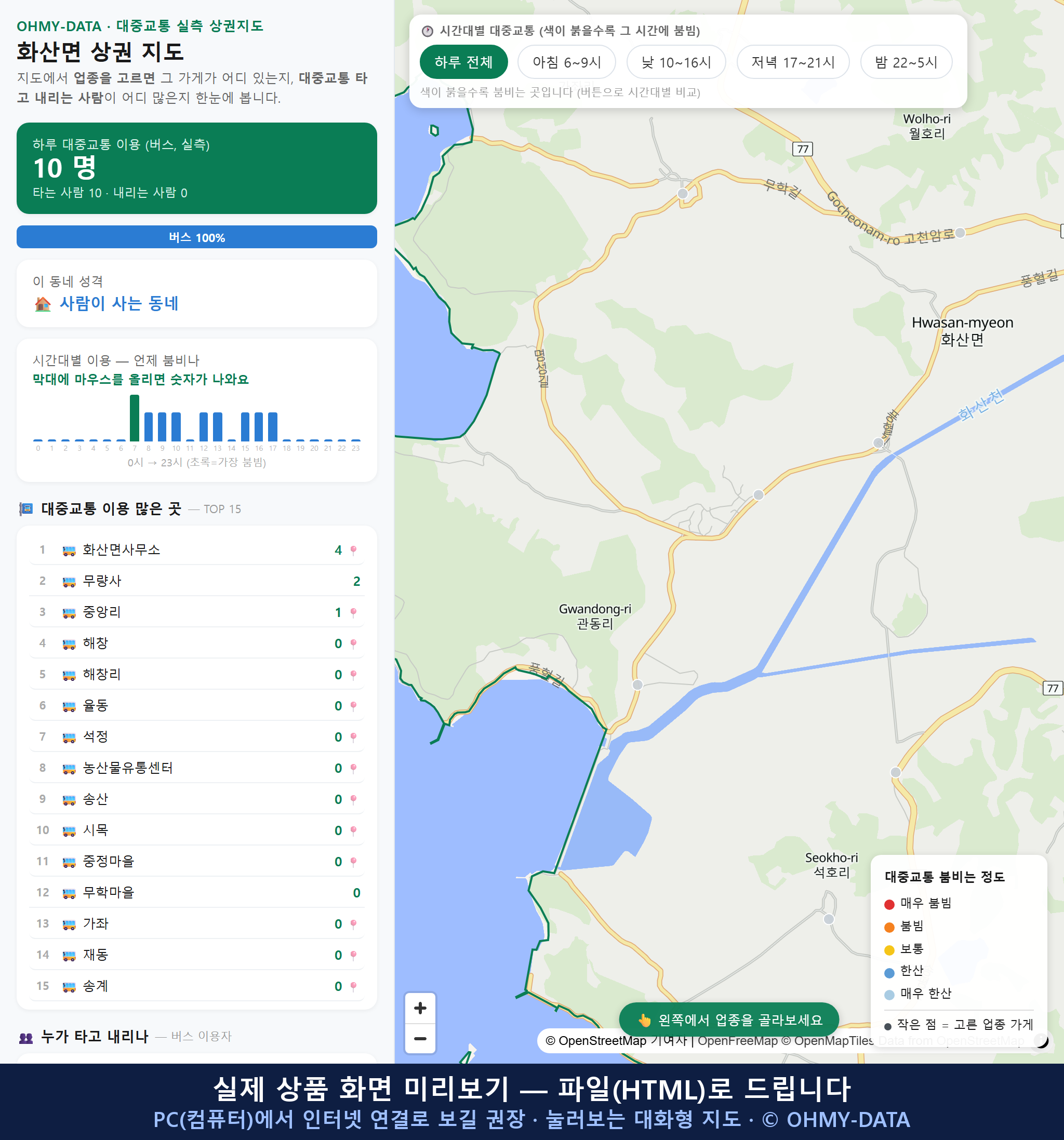Select the 농산물유통센터 bus stop row
The height and width of the screenshot is (1140, 1064).
tap(197, 768)
